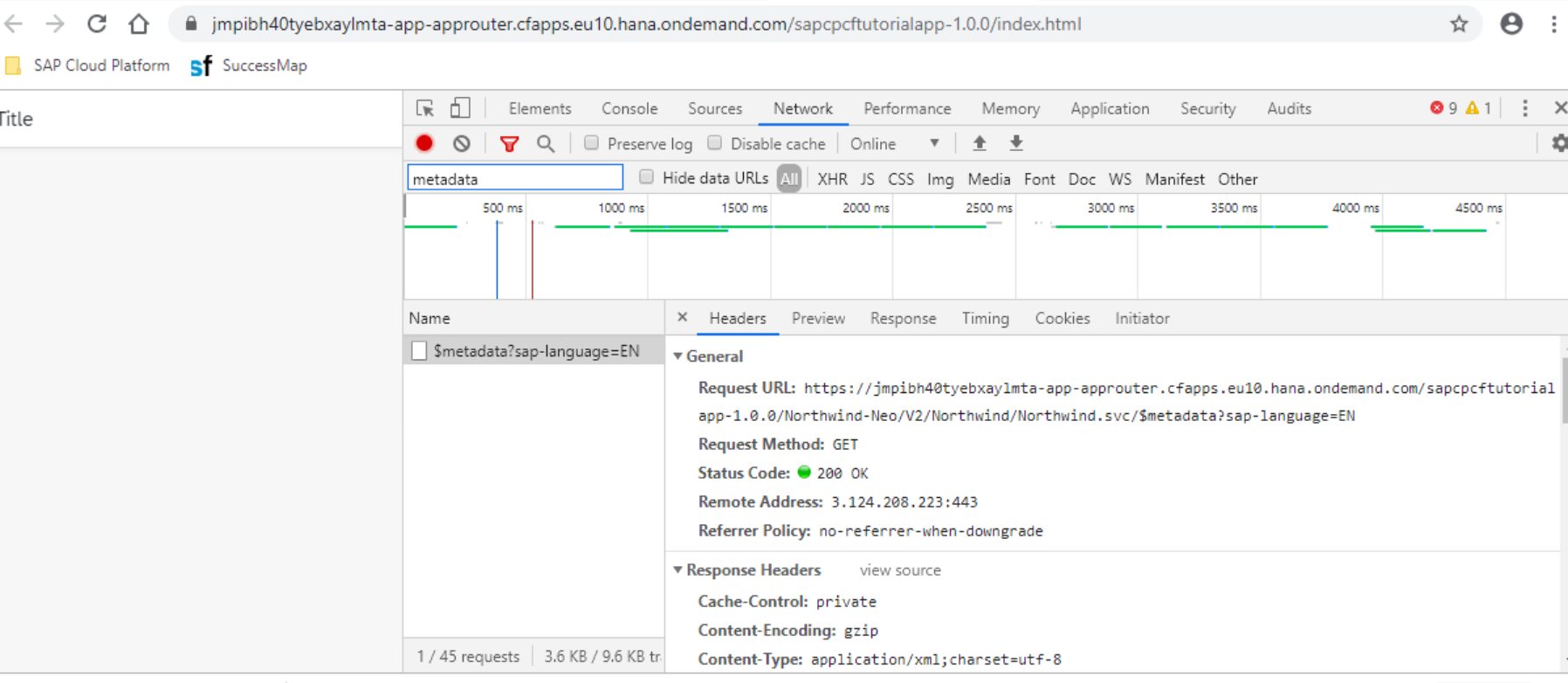The width and height of the screenshot is (1568, 683).
Task: Switch to the Elements tab
Action: click(x=540, y=108)
